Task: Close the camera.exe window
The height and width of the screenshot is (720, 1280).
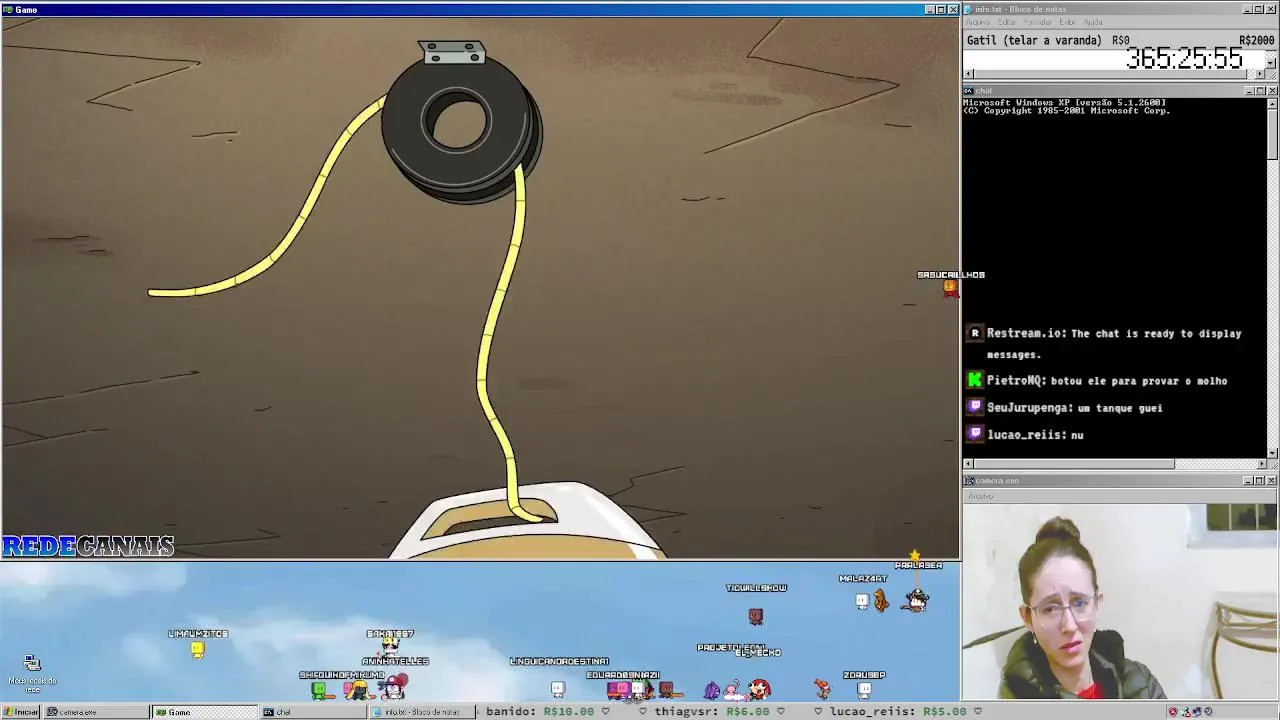Action: point(1272,481)
